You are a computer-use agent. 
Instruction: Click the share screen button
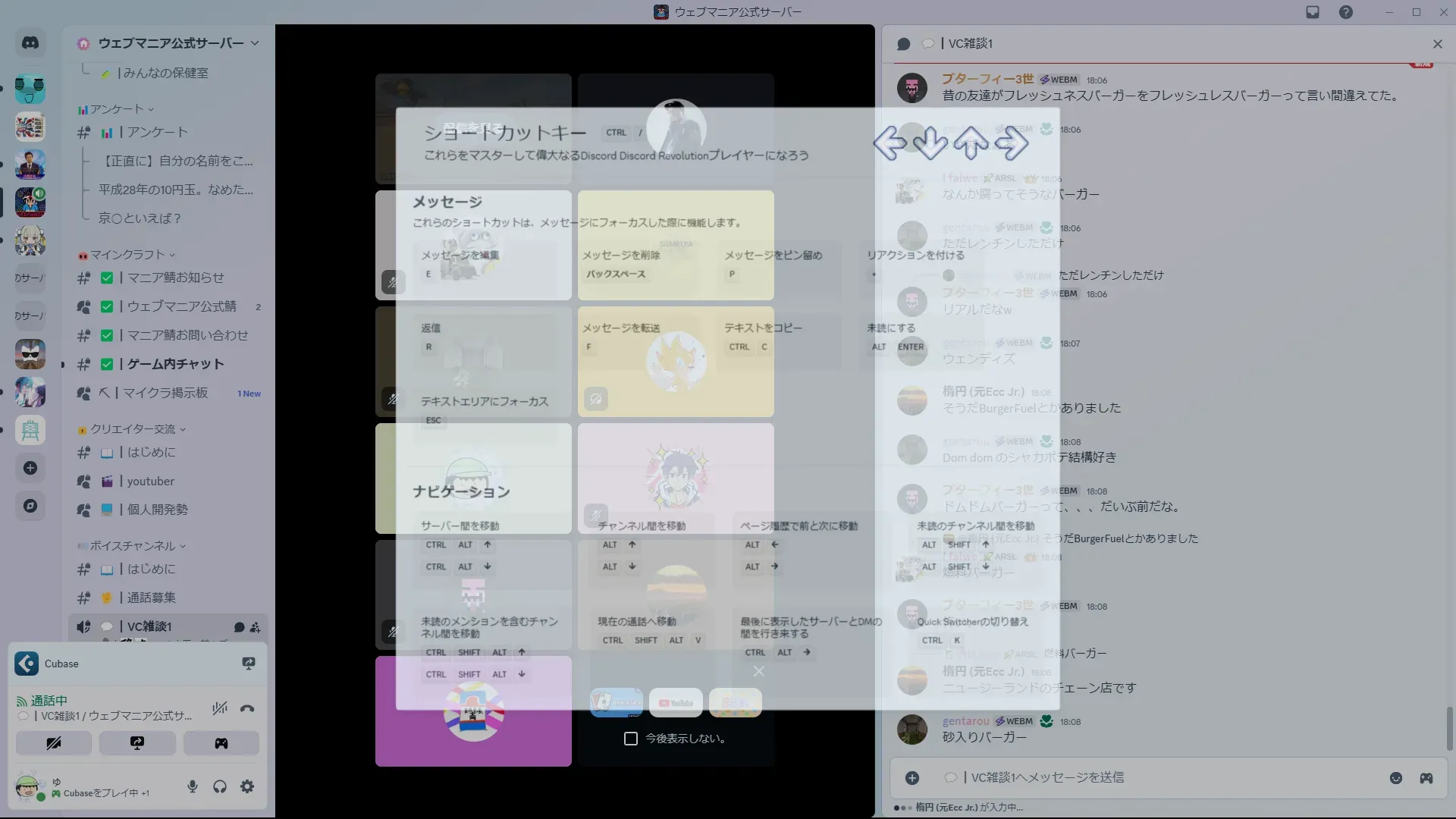(x=137, y=743)
